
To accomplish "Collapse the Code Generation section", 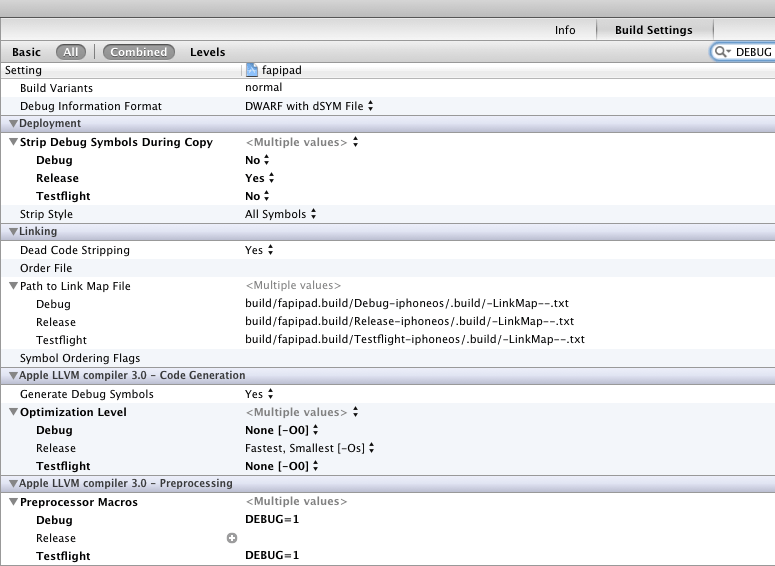I will pyautogui.click(x=13, y=375).
